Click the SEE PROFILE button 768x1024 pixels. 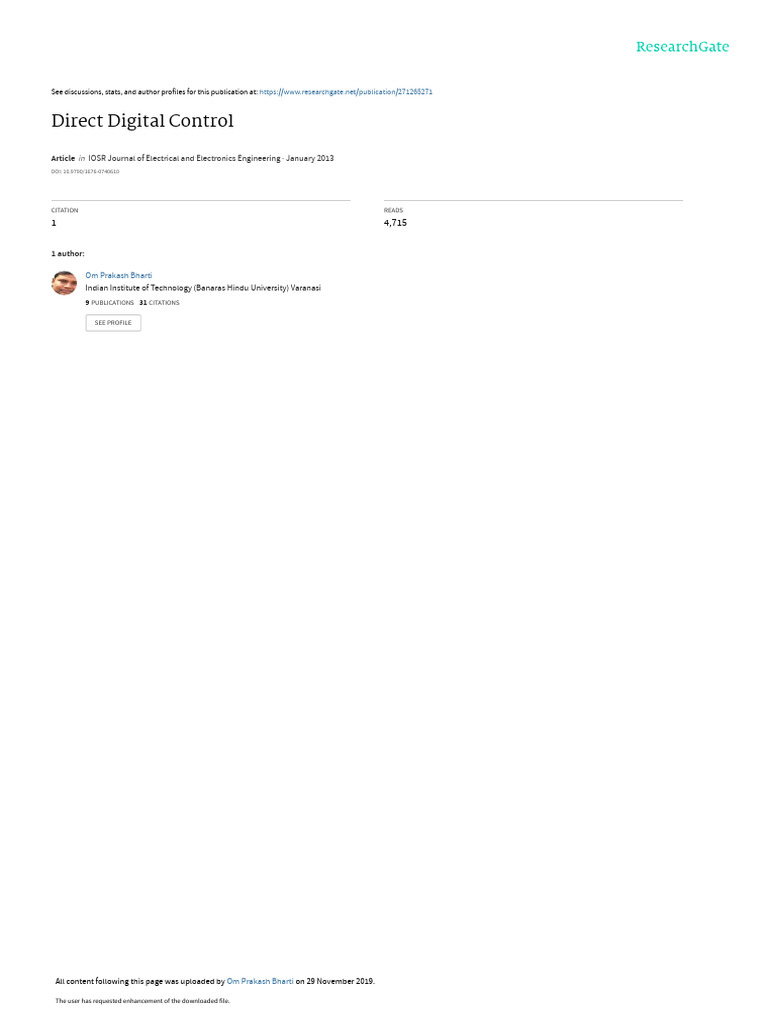(113, 323)
